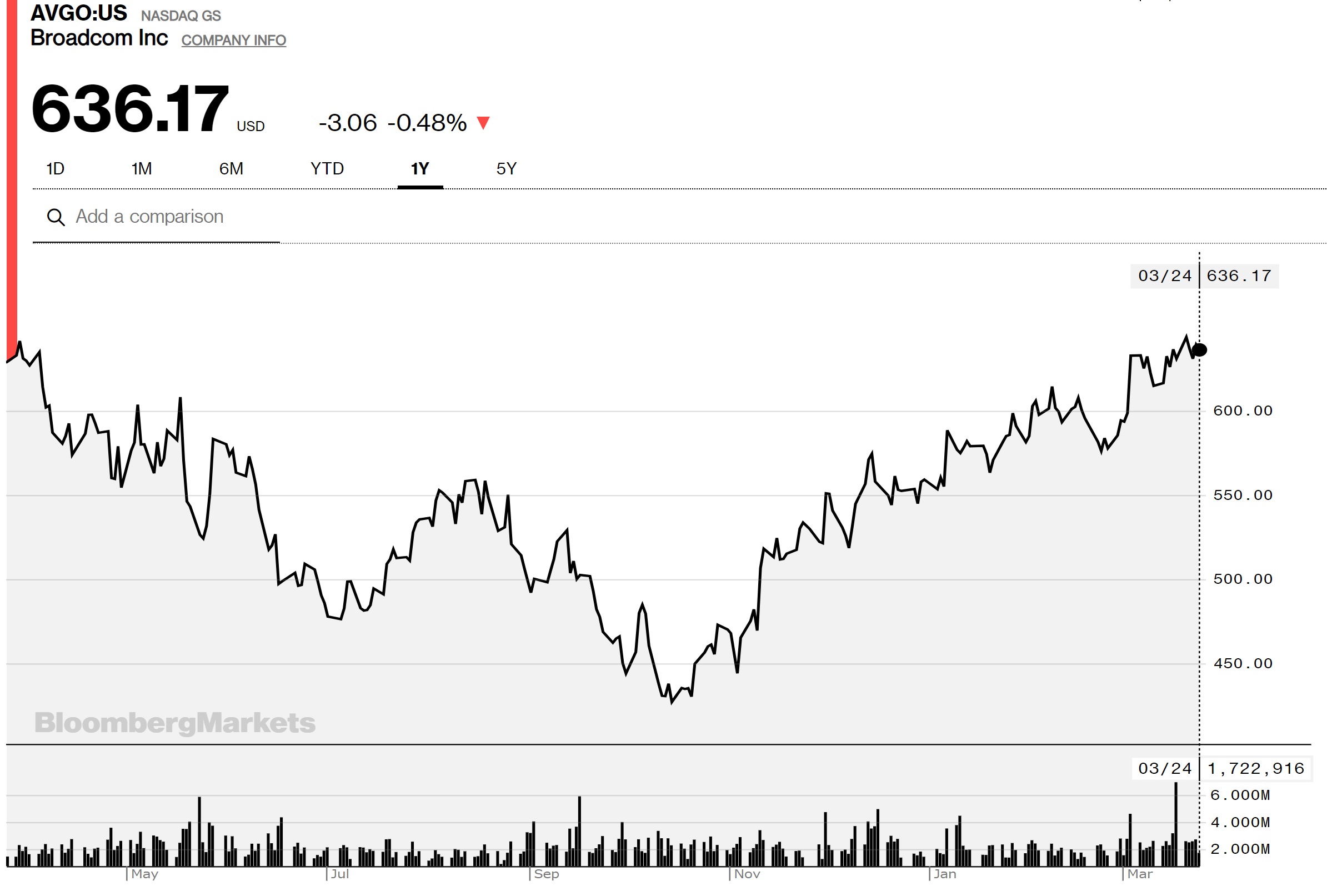
Task: Open the COMPANY INFO link
Action: point(233,41)
